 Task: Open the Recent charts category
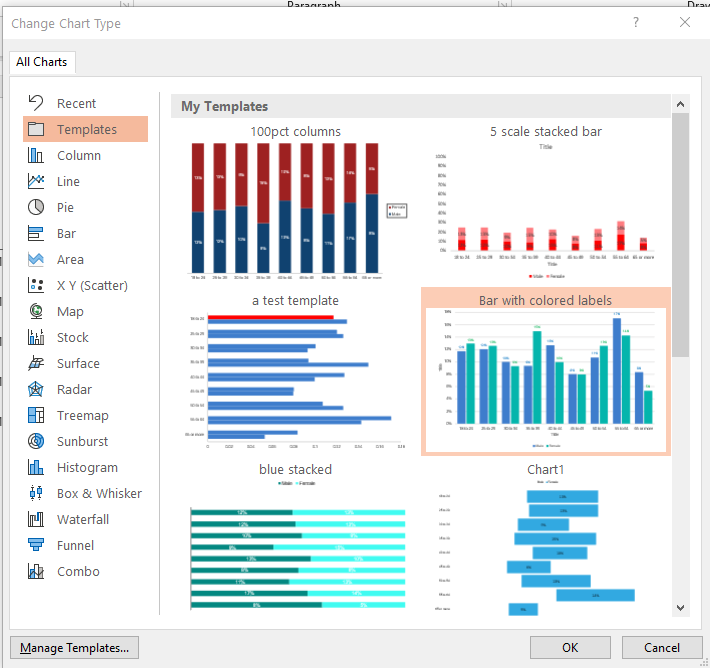[76, 104]
